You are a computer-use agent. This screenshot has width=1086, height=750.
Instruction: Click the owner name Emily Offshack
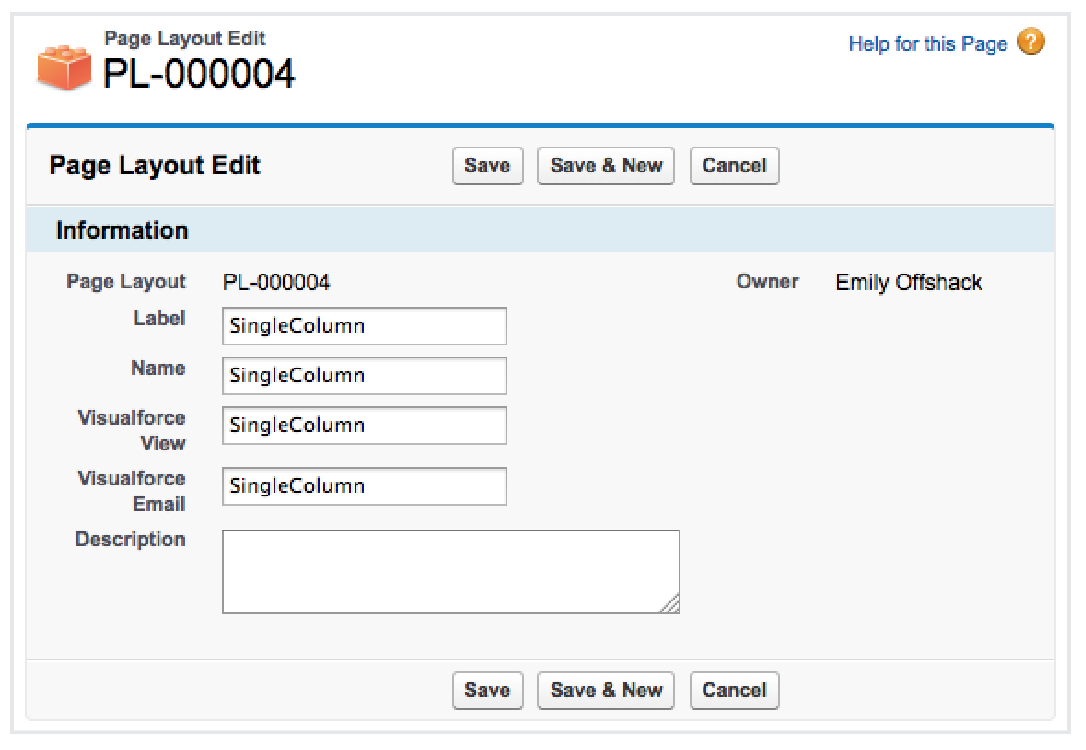(909, 283)
